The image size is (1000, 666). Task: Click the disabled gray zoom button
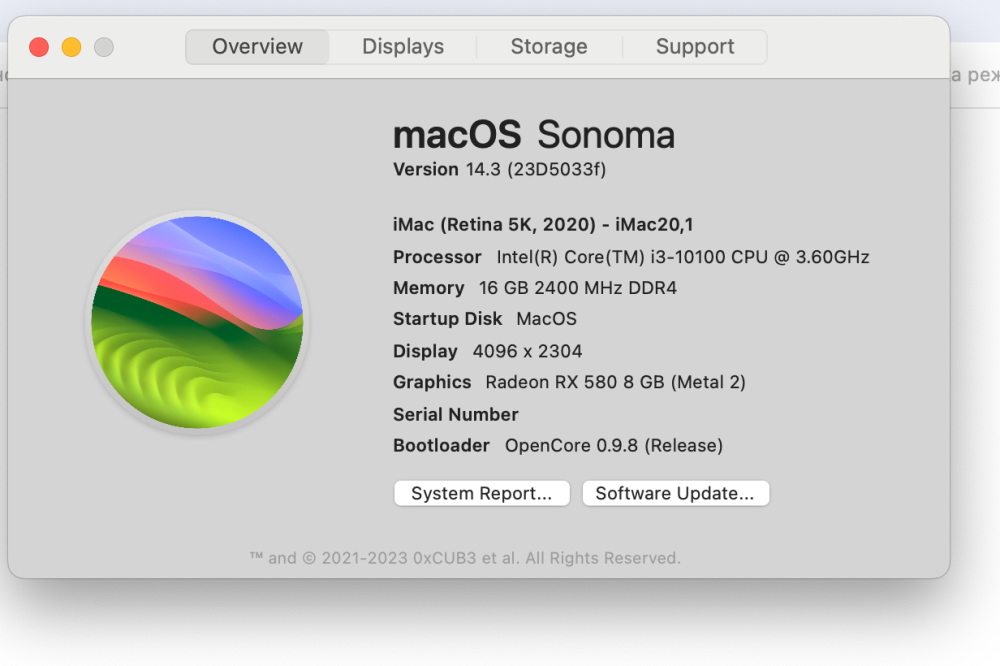[x=104, y=47]
